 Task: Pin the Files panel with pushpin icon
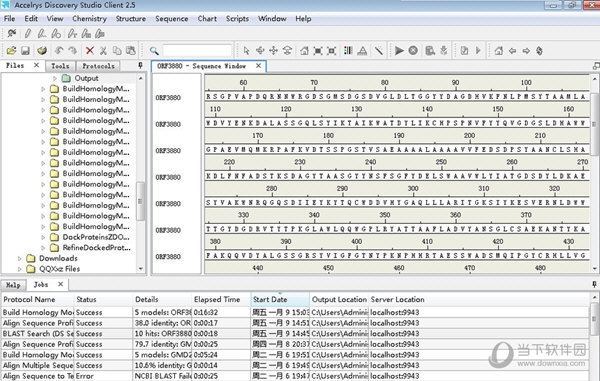[x=140, y=66]
